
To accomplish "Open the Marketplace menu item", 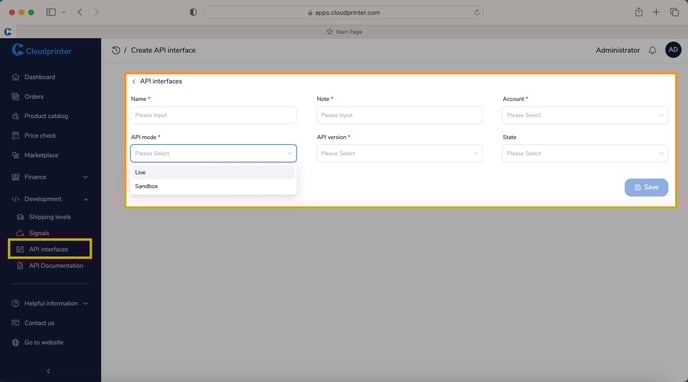I will click(x=41, y=155).
